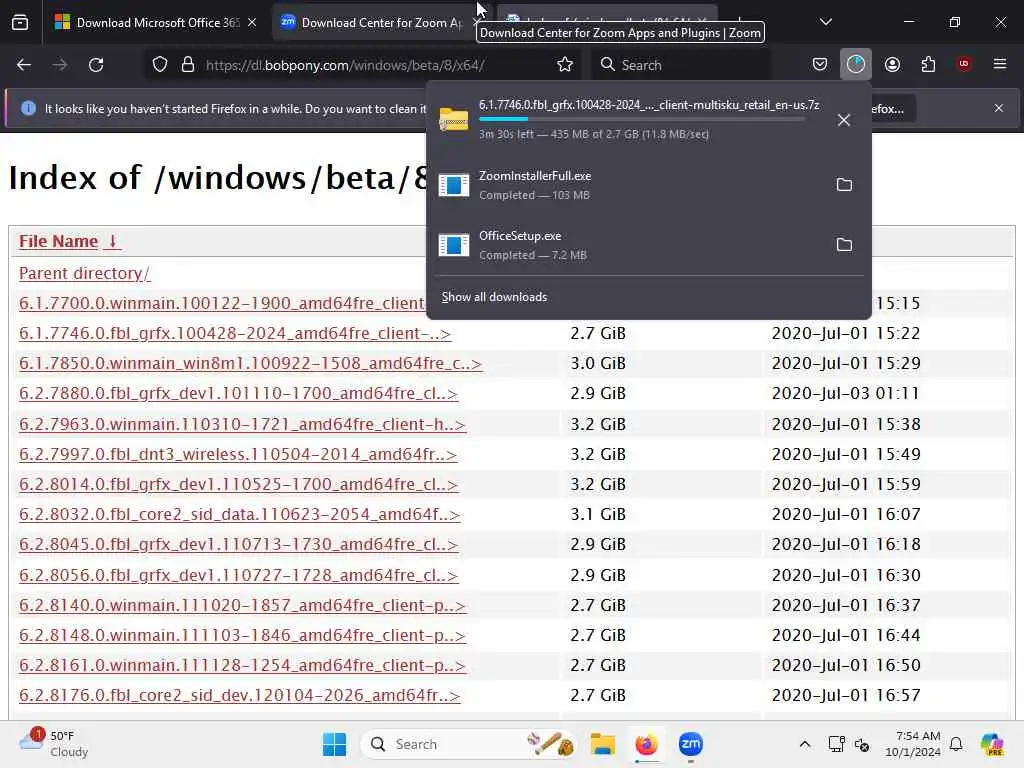Open the clock showing 7:54 AM
The height and width of the screenshot is (768, 1024).
(x=912, y=744)
